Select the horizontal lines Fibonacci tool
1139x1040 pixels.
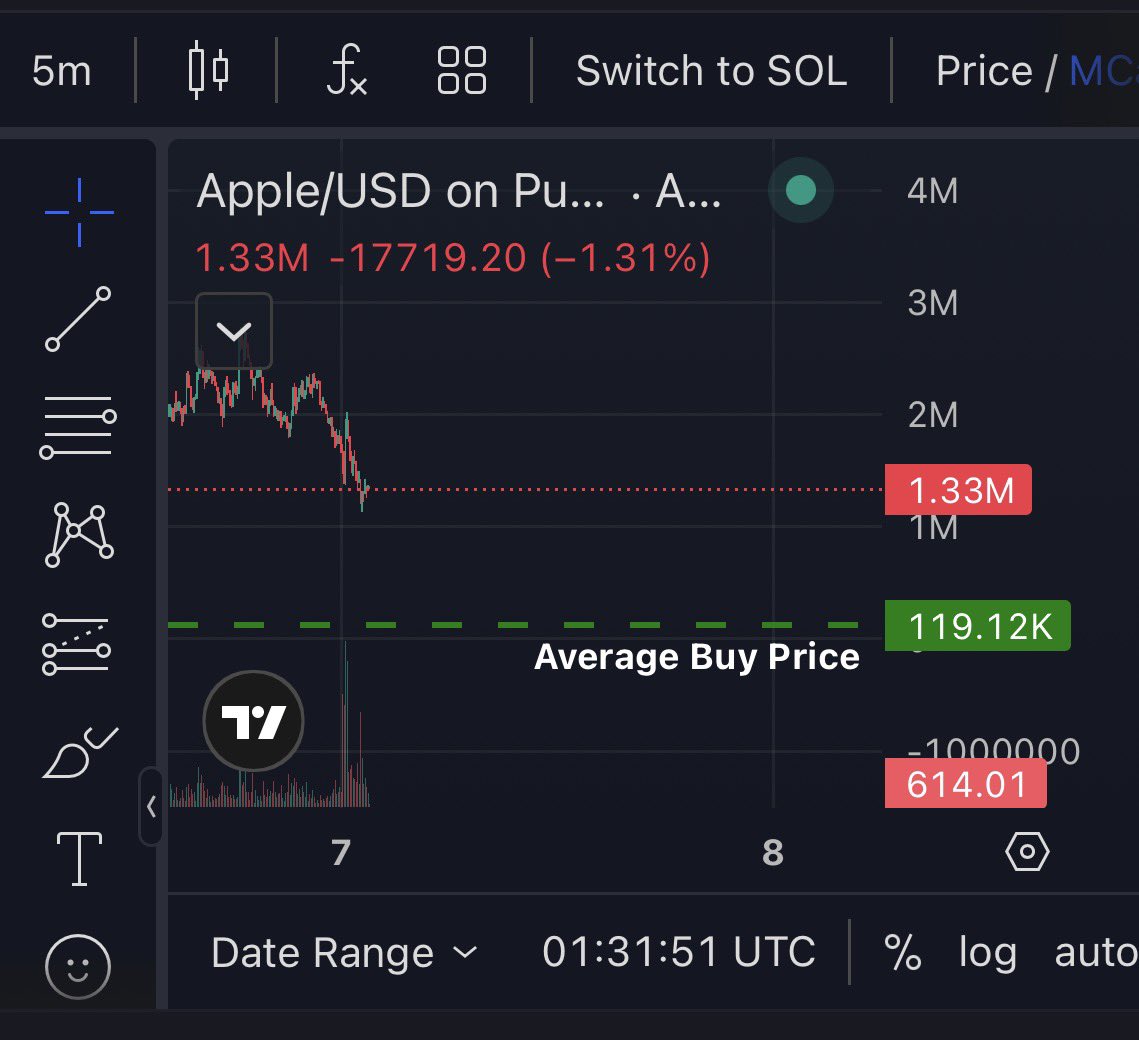tap(78, 427)
